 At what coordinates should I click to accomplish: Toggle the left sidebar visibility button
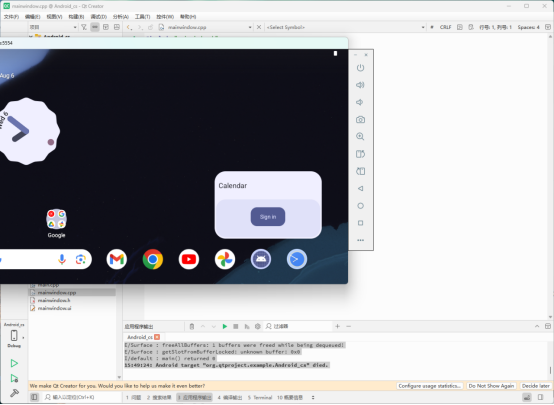click(34, 397)
